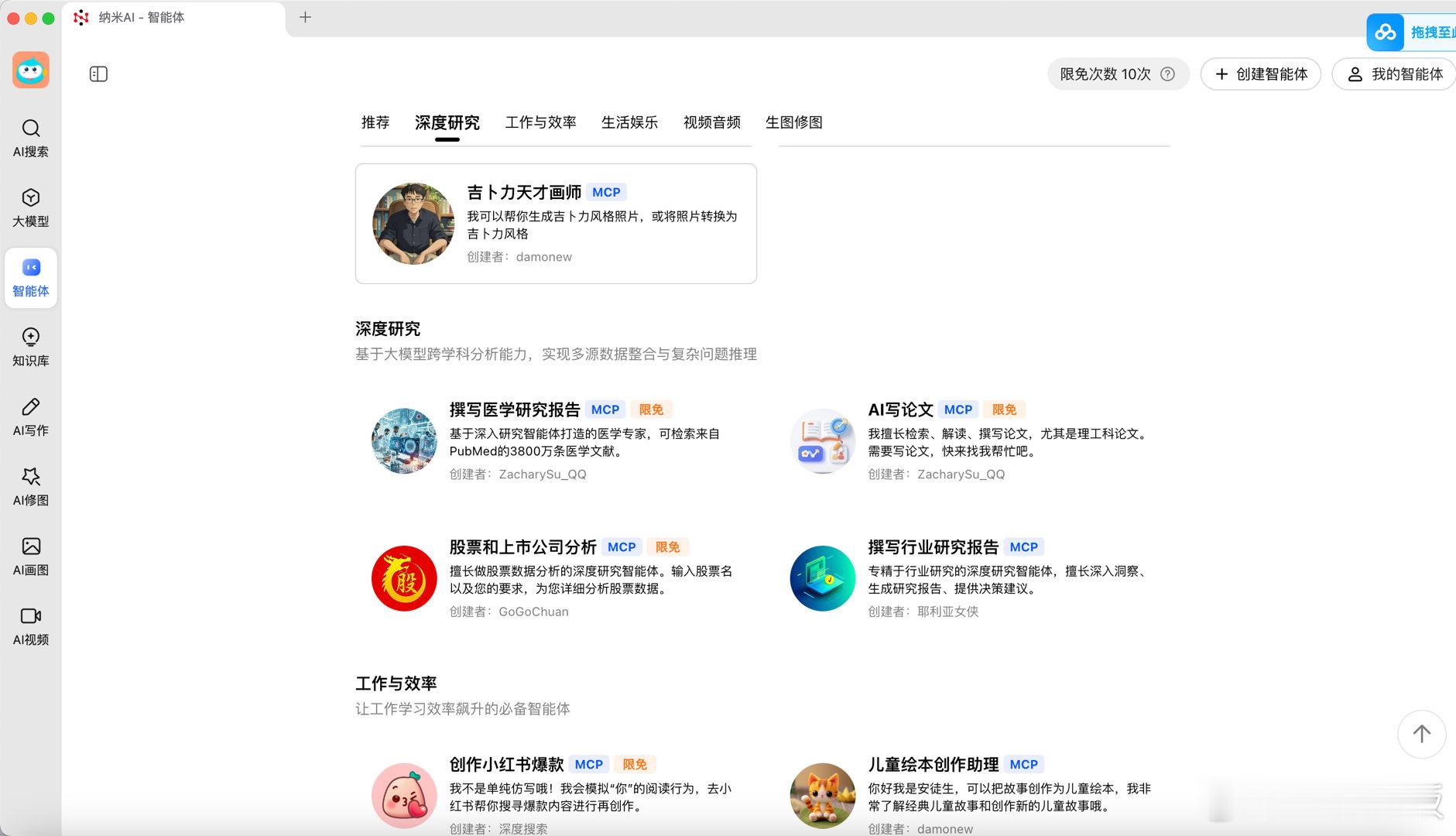The width and height of the screenshot is (1456, 836).
Task: Open 撰写医学研究报告 agent title
Action: 515,409
